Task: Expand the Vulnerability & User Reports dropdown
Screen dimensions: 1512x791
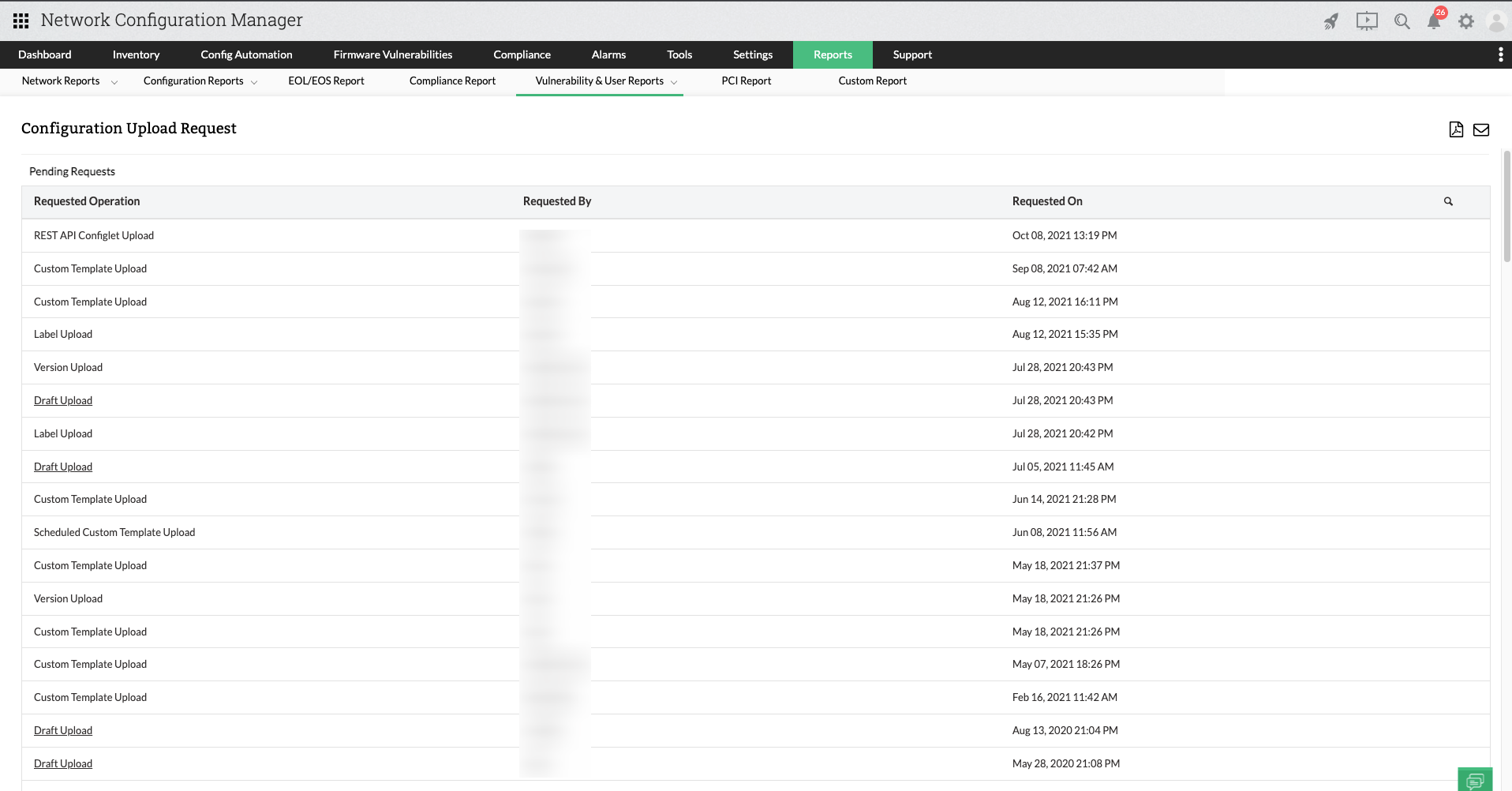Action: click(674, 82)
